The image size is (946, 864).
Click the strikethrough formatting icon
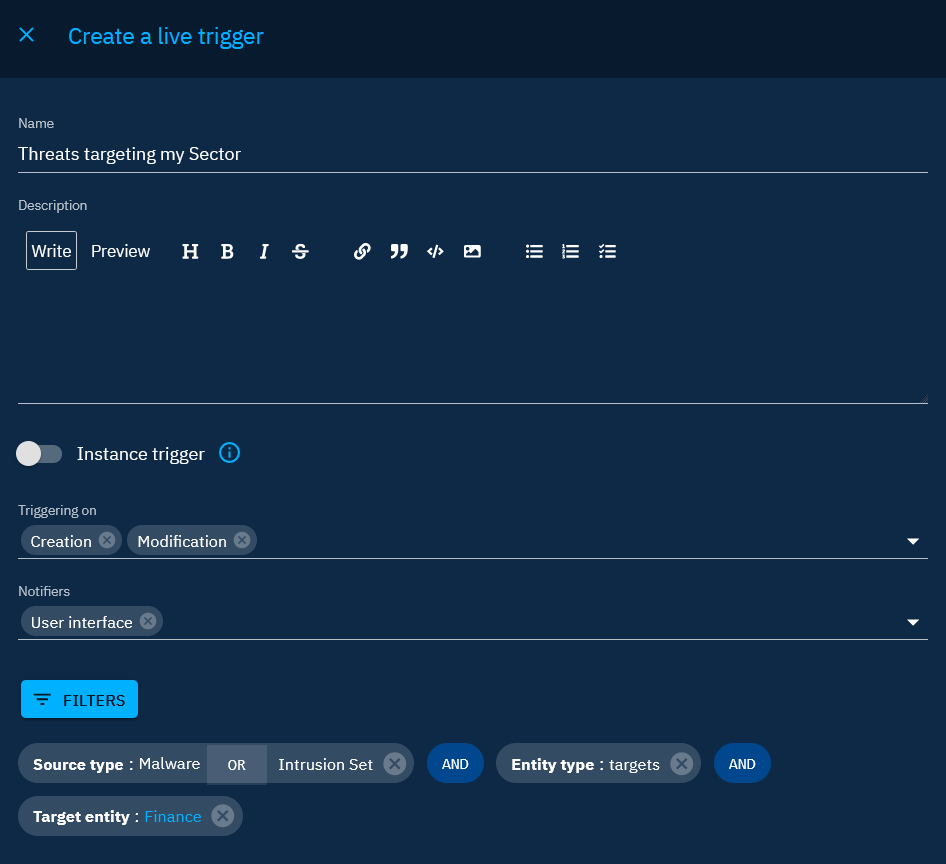[300, 252]
